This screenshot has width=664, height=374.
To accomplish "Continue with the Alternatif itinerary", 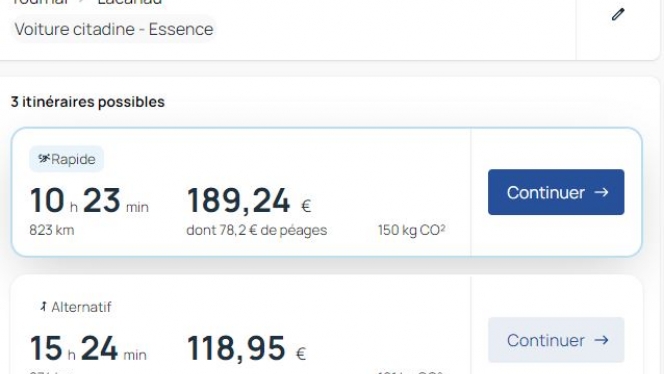I will point(556,340).
